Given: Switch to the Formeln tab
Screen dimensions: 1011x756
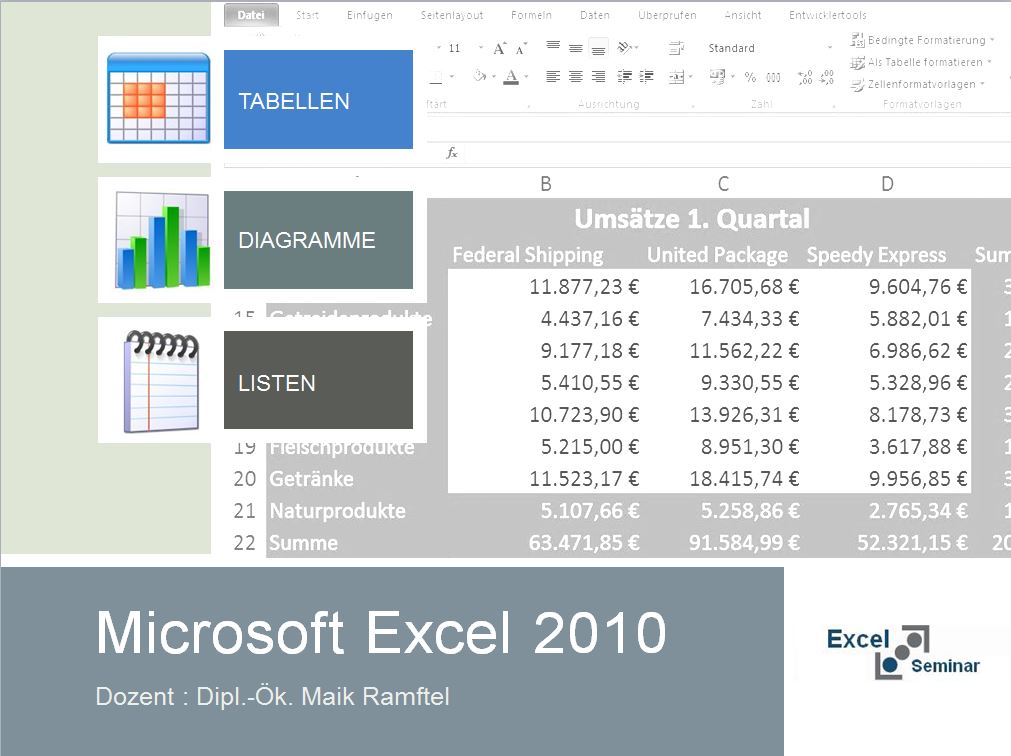Looking at the screenshot, I should pos(531,15).
